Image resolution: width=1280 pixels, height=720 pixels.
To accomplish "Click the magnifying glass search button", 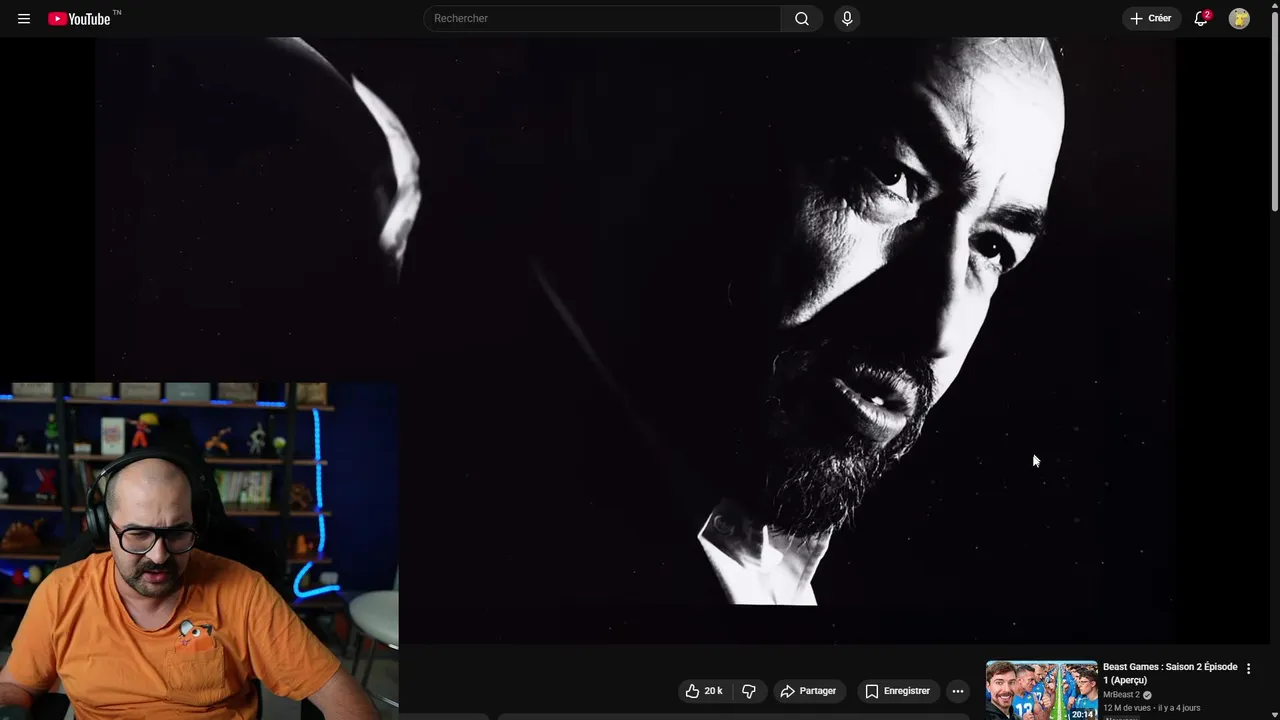I will [802, 18].
